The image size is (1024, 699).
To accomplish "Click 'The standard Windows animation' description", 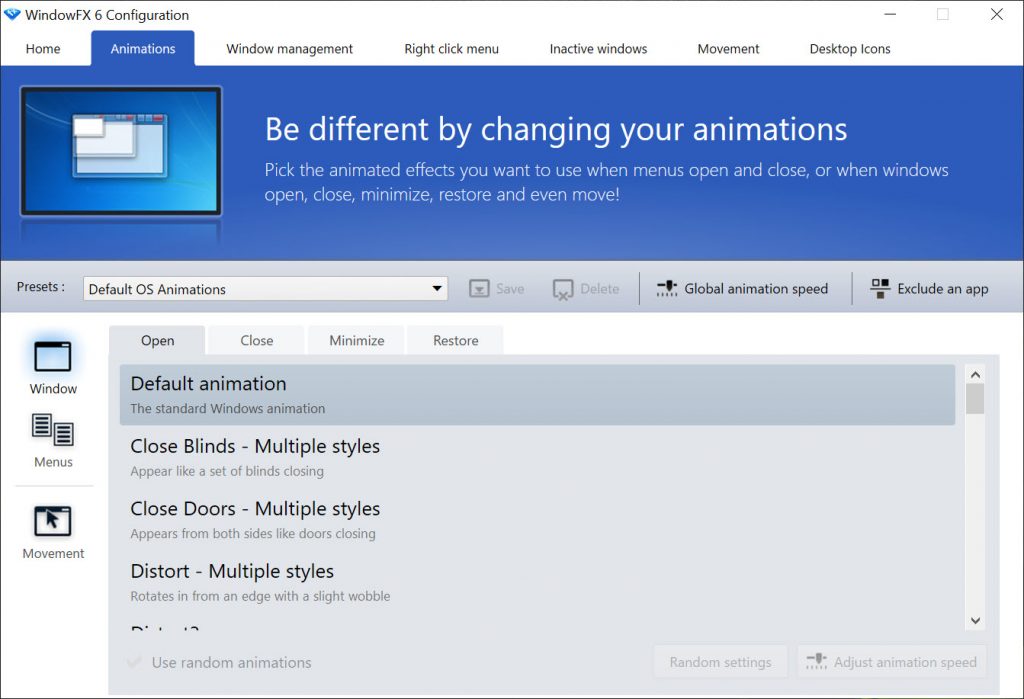I will click(227, 408).
